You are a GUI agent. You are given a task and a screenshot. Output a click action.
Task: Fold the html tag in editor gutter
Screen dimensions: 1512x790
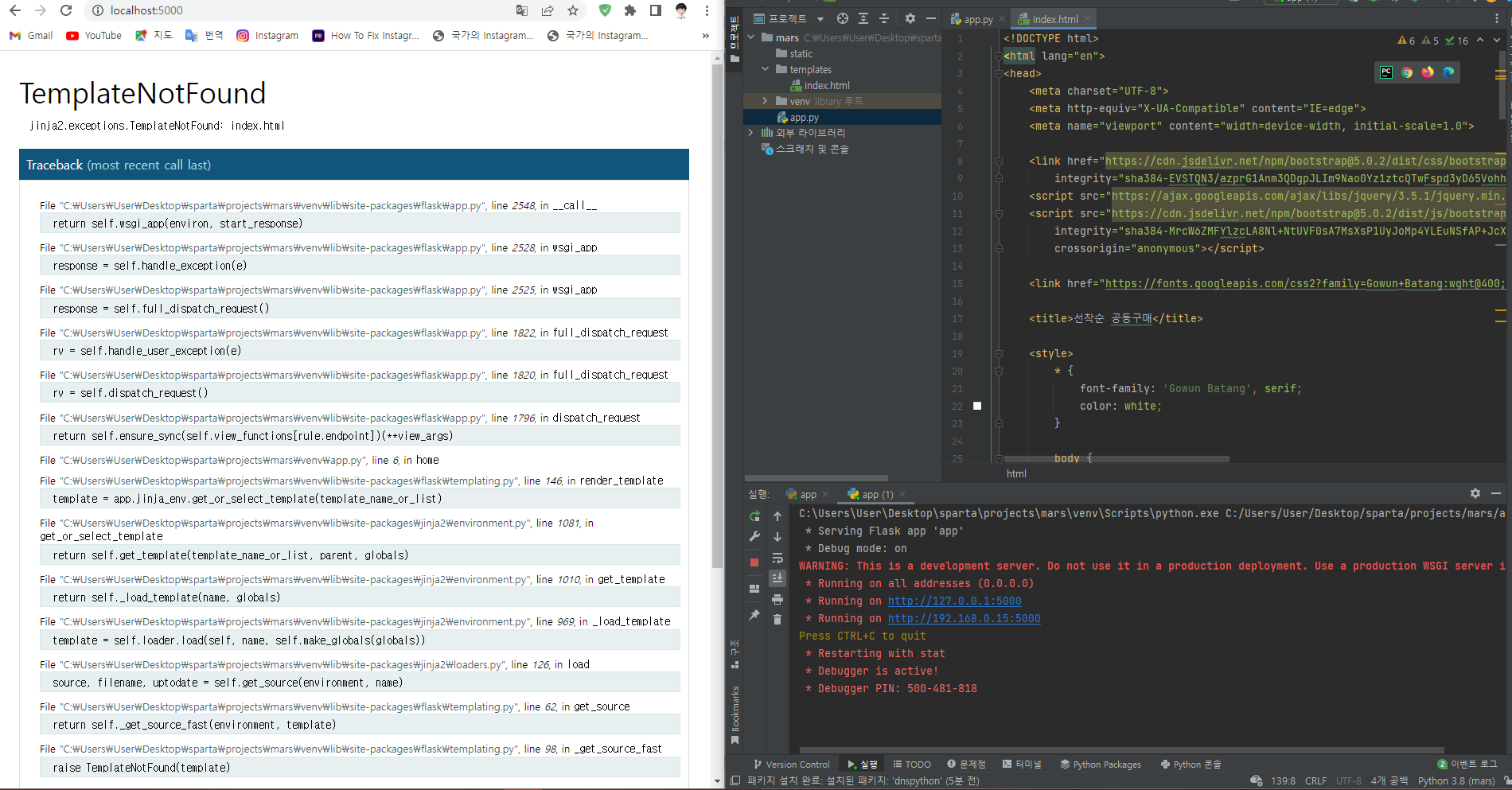(998, 56)
